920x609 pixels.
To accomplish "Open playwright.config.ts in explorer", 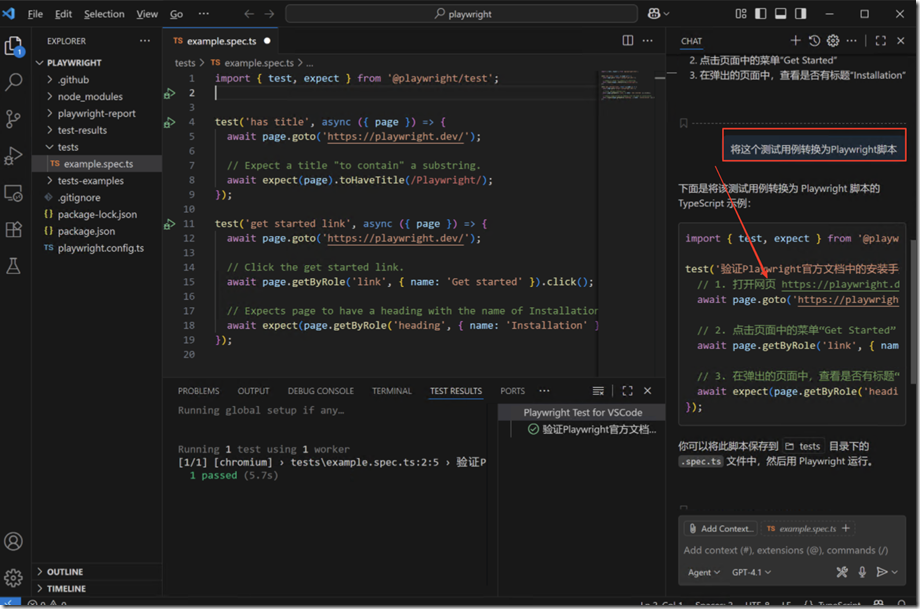I will click(100, 248).
